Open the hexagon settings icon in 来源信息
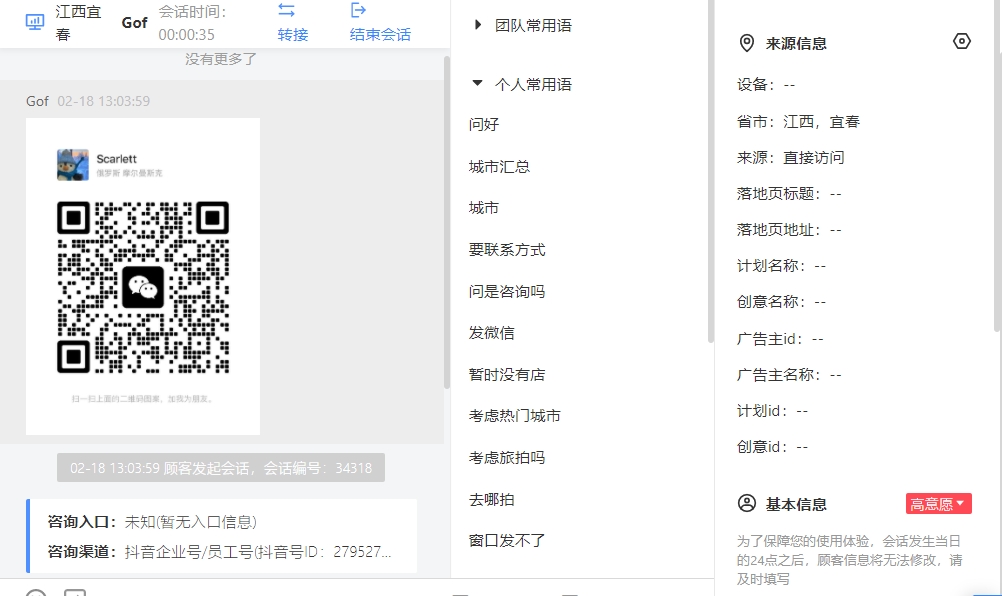1002x596 pixels. 961,42
